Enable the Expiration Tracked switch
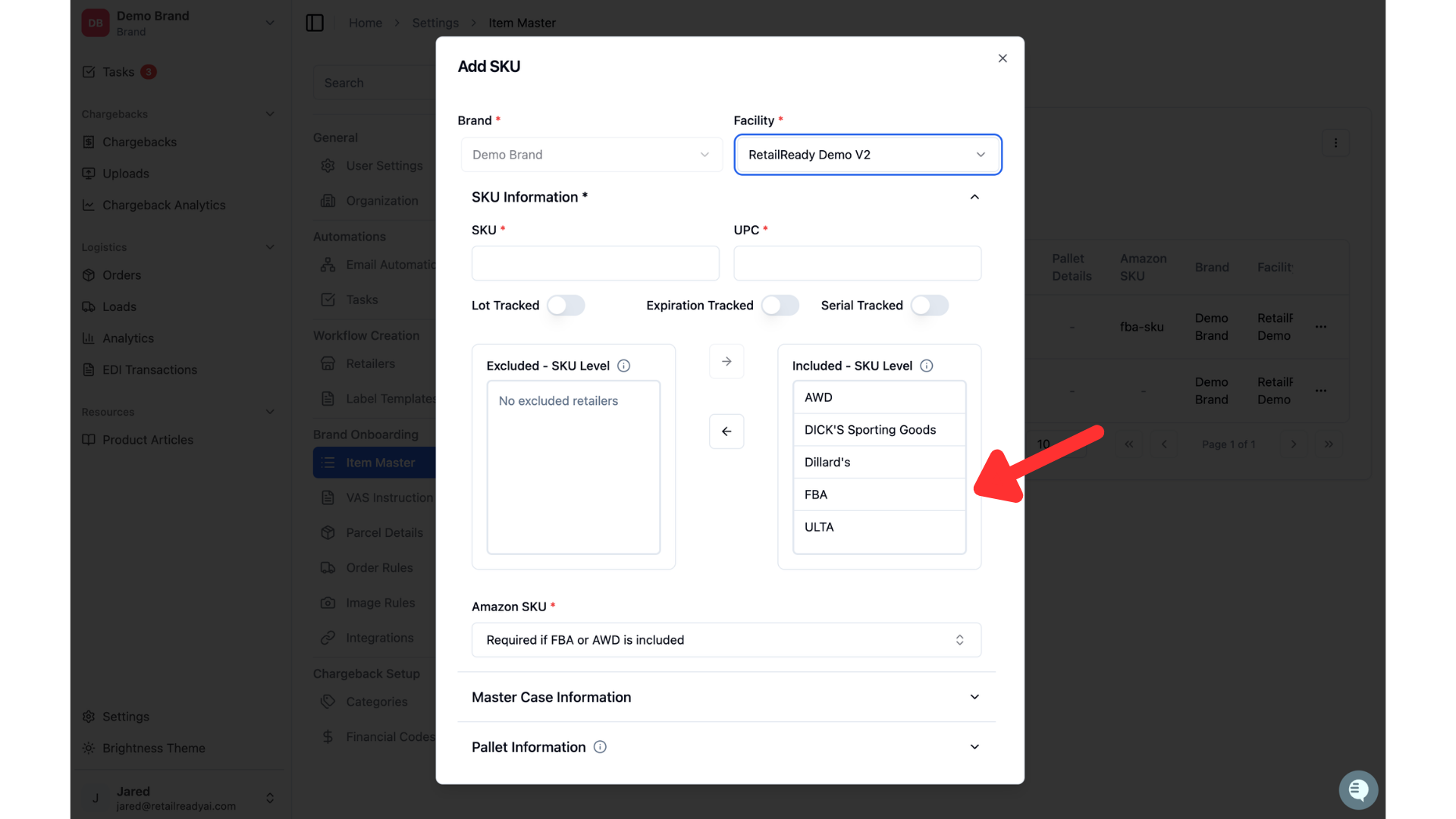Image resolution: width=1456 pixels, height=819 pixels. 780,306
